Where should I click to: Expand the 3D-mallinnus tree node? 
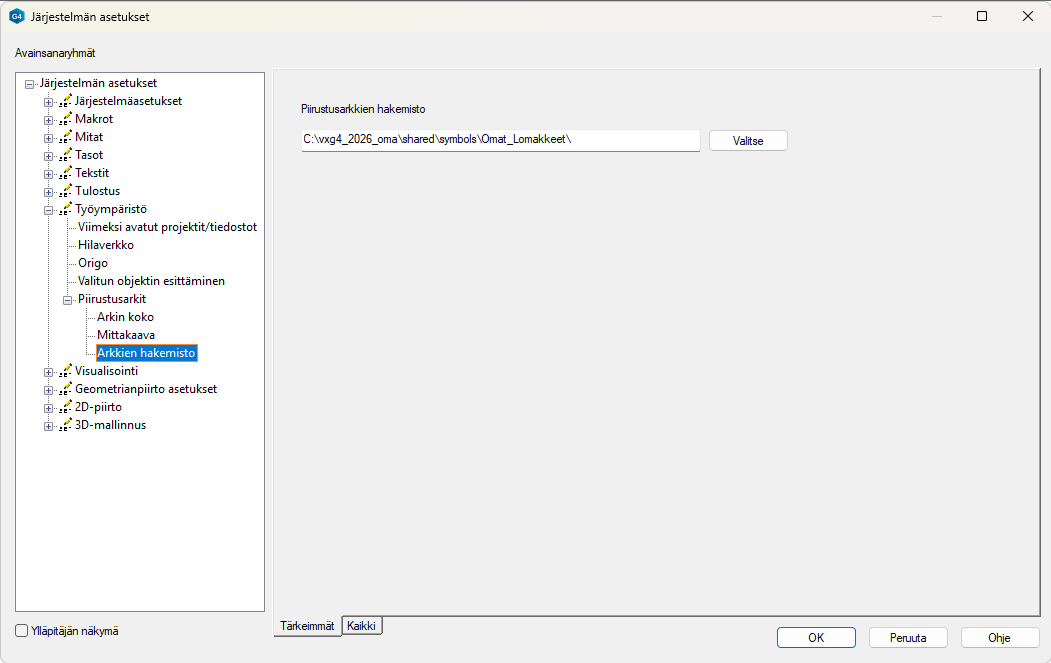click(48, 426)
